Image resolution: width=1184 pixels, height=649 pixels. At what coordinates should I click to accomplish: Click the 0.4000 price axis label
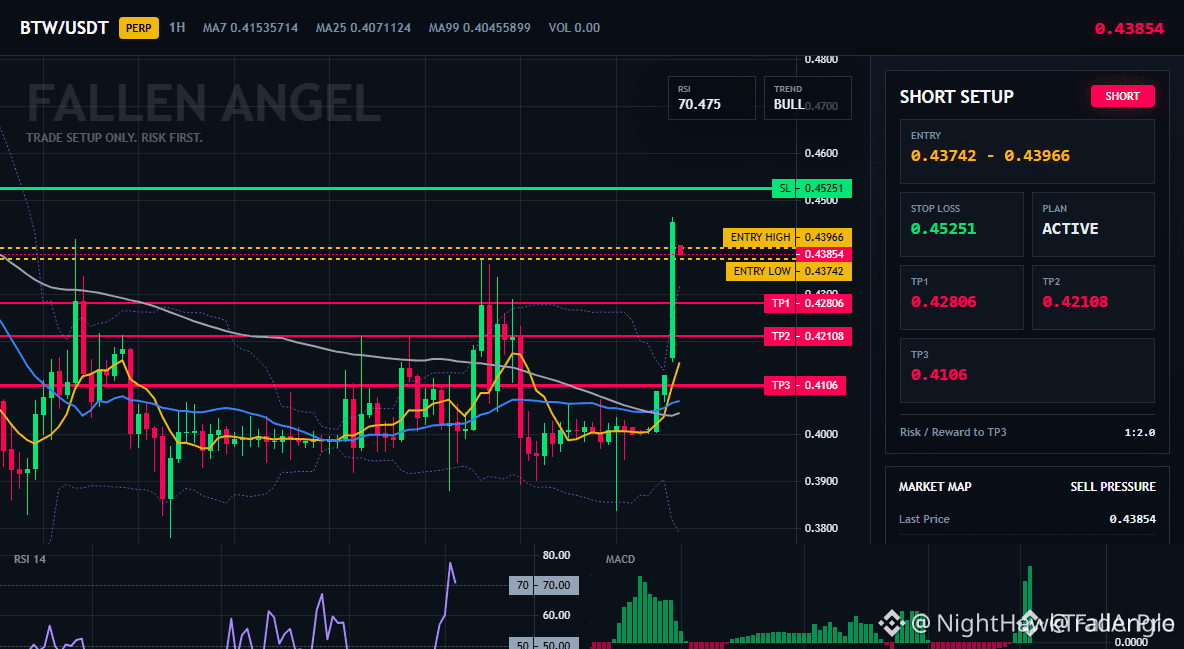(x=821, y=434)
